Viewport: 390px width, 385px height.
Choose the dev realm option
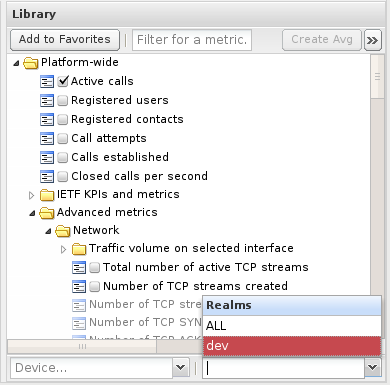292,346
